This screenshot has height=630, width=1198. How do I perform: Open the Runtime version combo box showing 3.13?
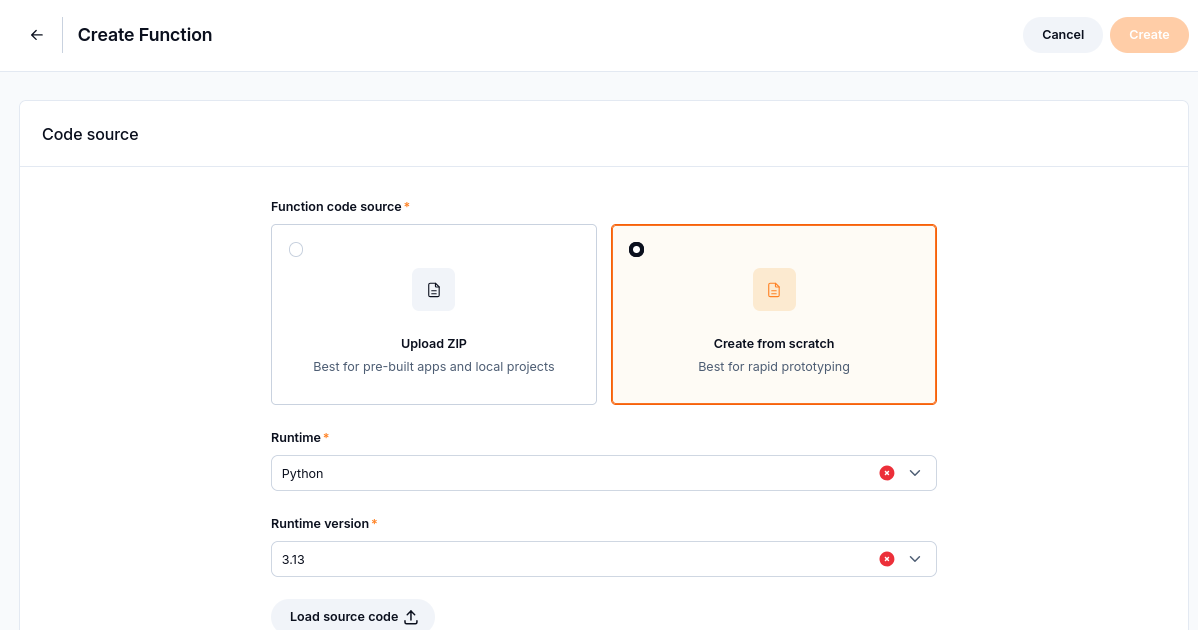[604, 560]
